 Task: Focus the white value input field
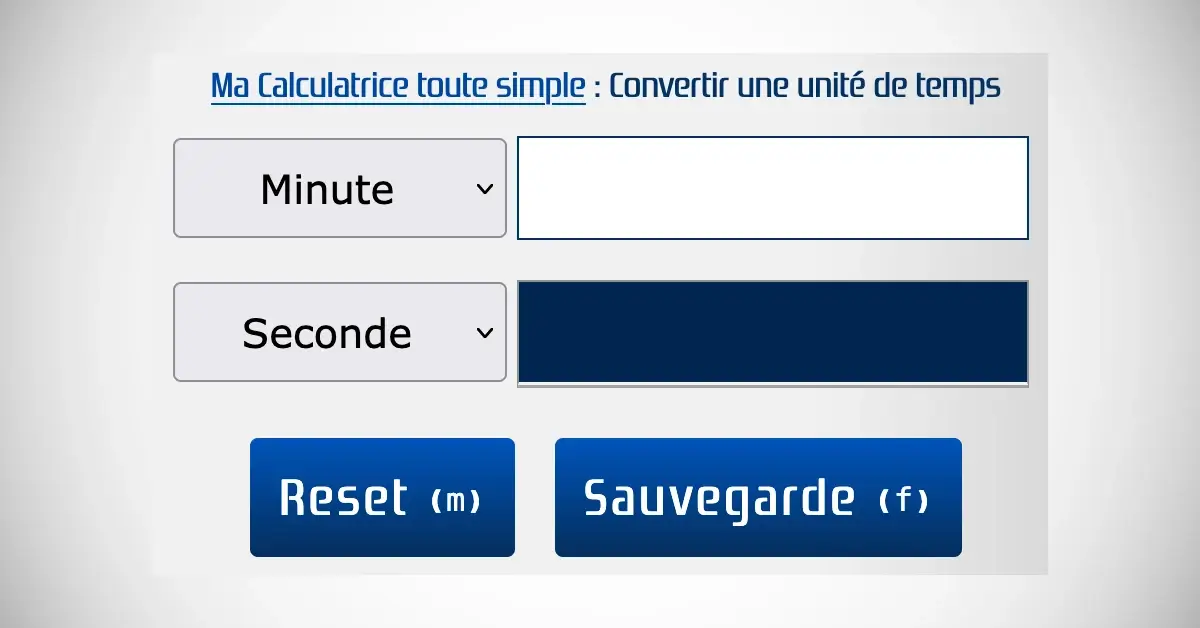click(x=772, y=189)
